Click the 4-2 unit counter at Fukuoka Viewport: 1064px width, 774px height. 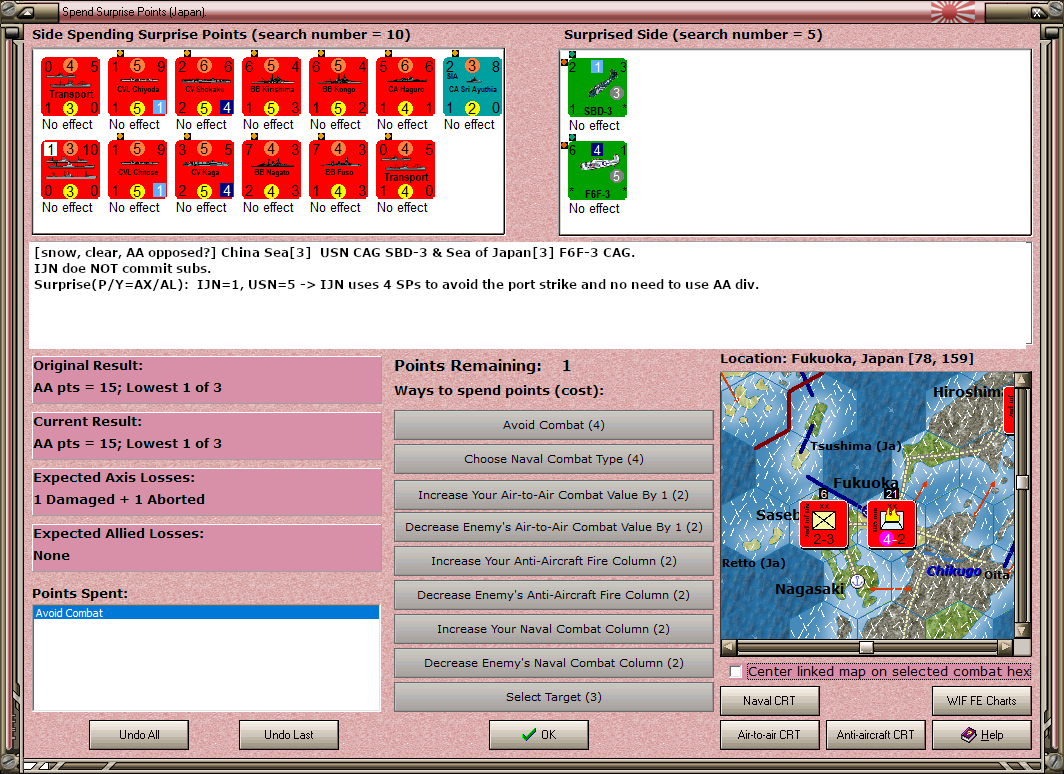[x=892, y=524]
